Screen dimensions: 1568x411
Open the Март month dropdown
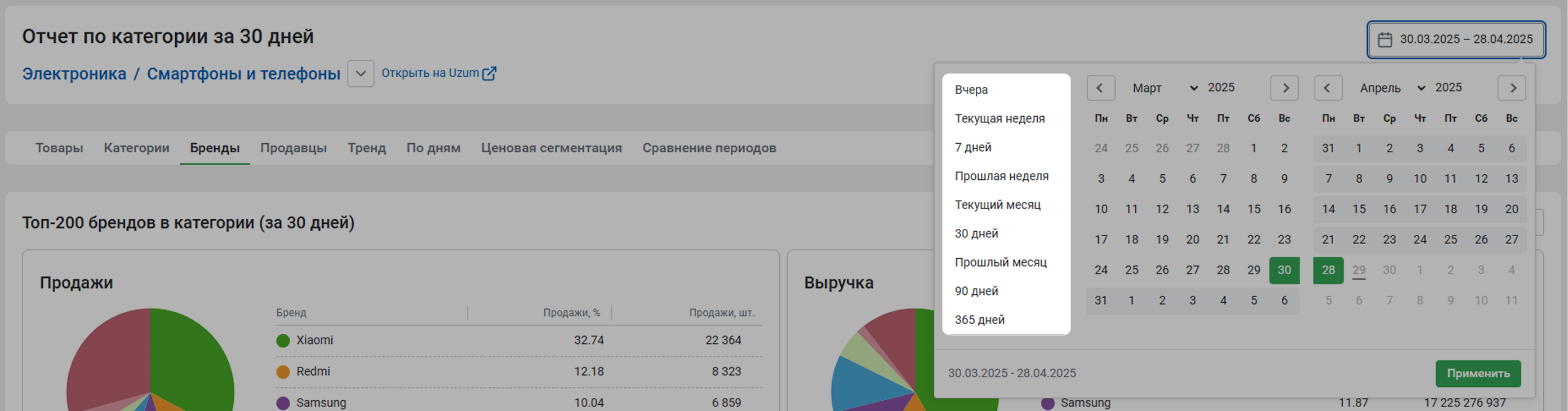[x=1164, y=88]
